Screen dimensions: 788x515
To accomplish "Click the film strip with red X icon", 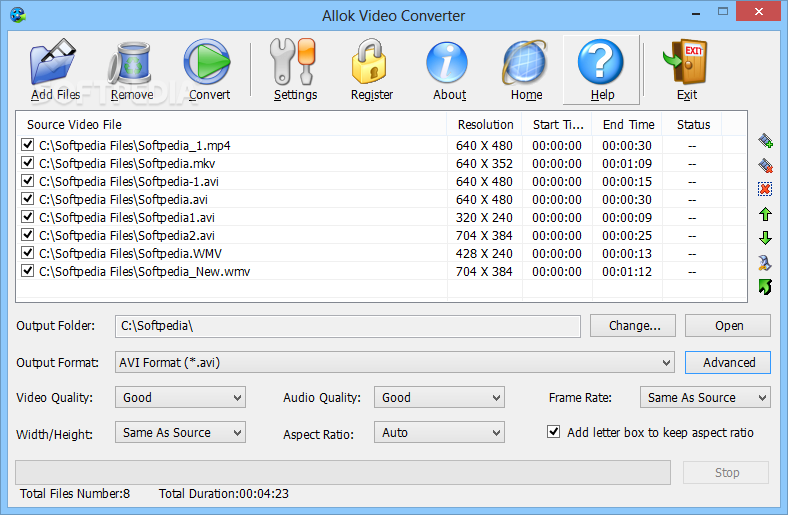I will point(765,165).
